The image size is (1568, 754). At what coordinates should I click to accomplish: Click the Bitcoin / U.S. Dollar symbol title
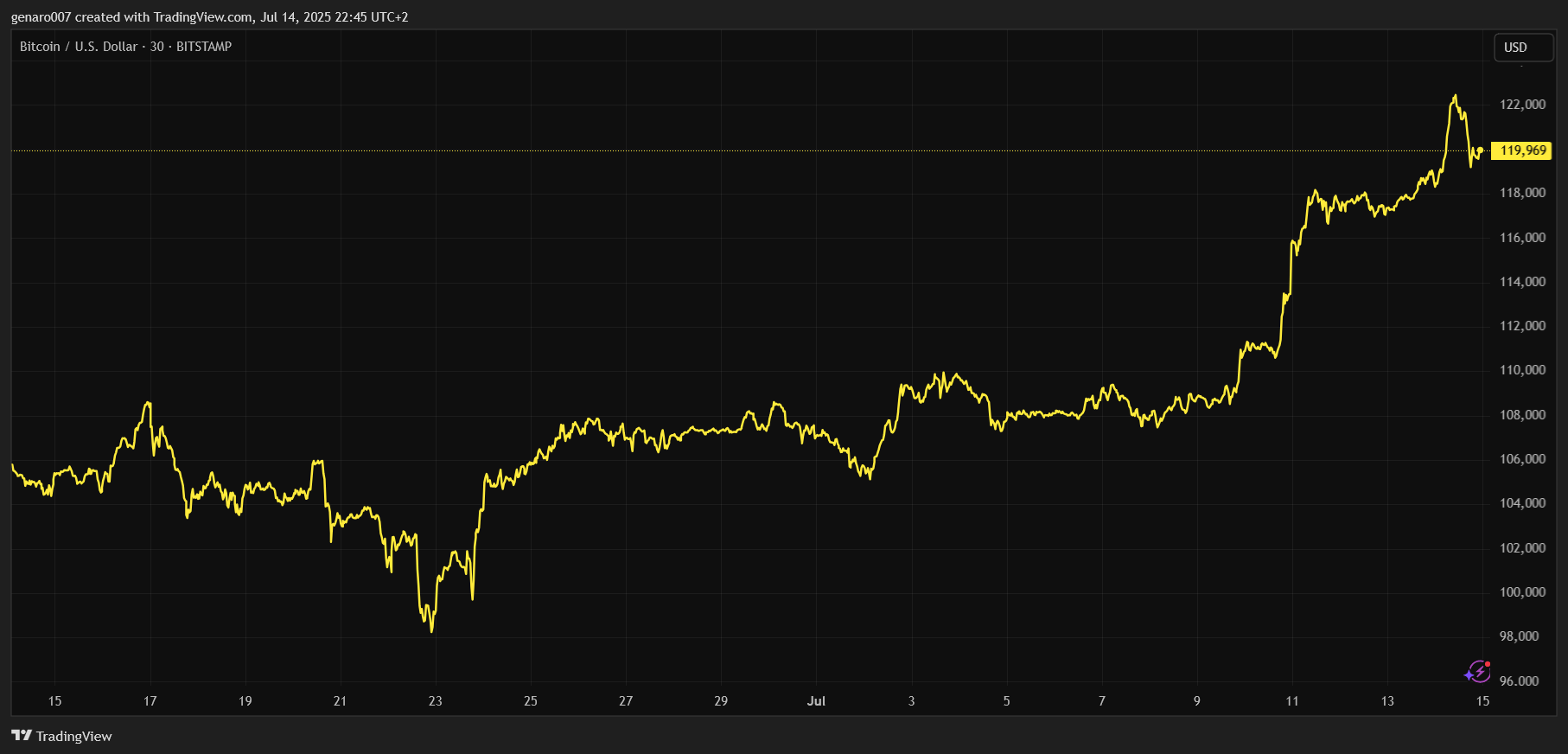coord(79,47)
